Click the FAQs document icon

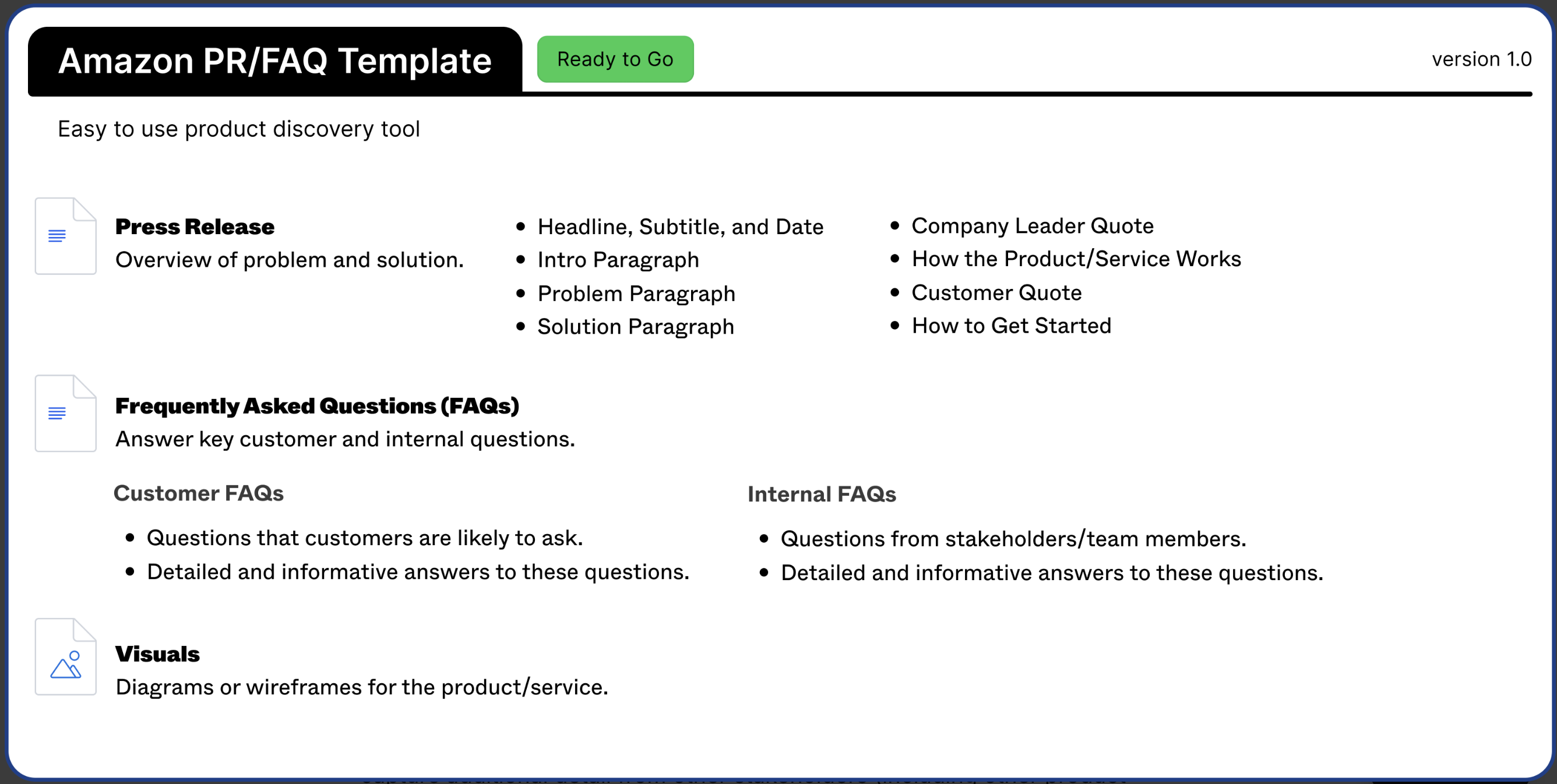[x=65, y=414]
